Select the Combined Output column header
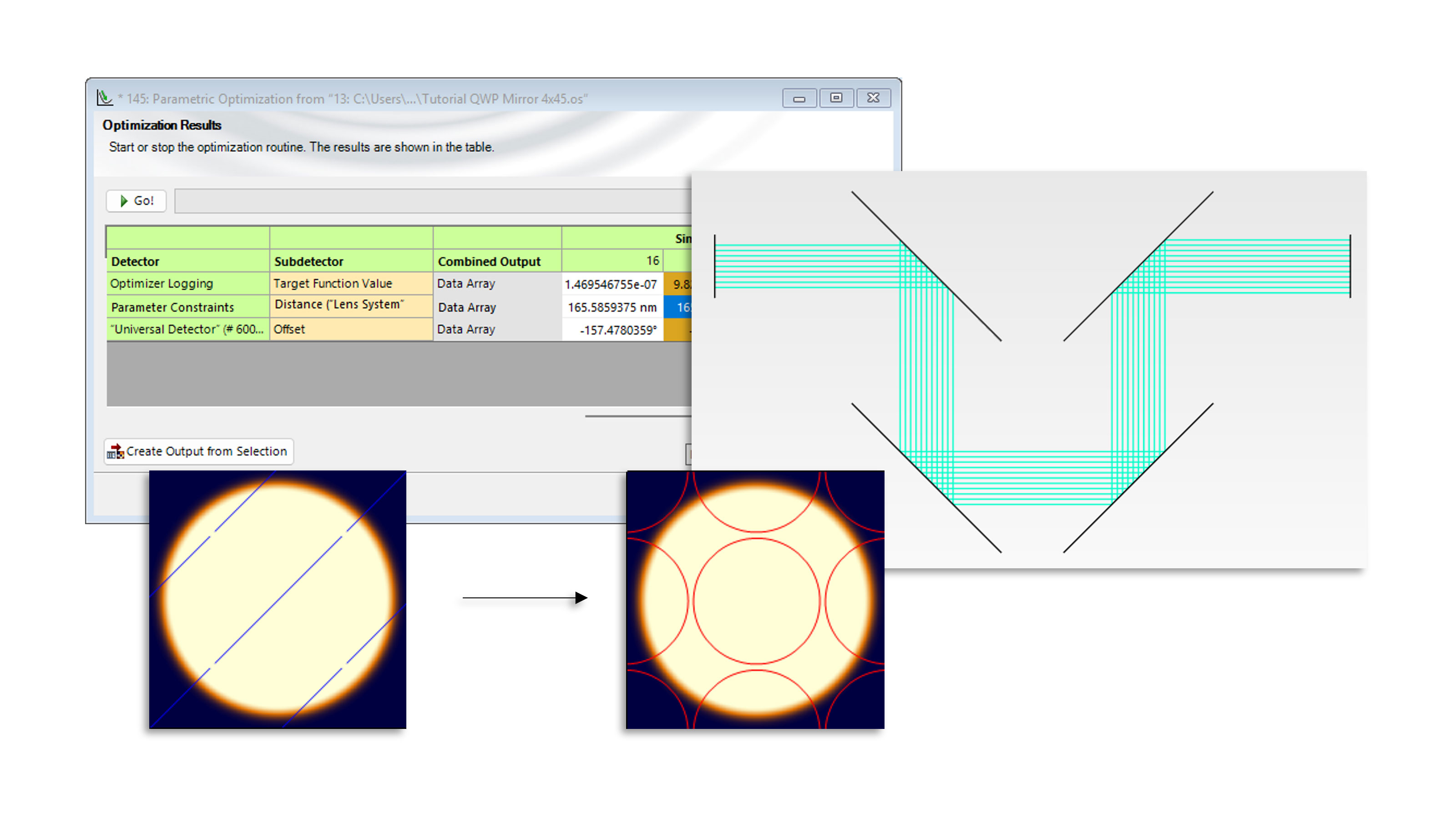 point(497,261)
